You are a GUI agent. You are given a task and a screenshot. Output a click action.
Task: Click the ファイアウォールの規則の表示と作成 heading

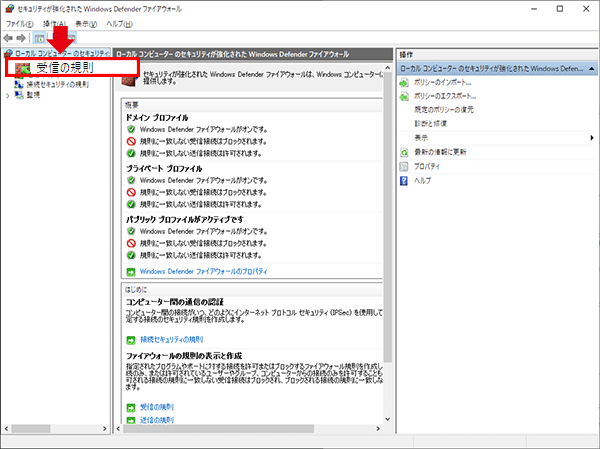184,356
